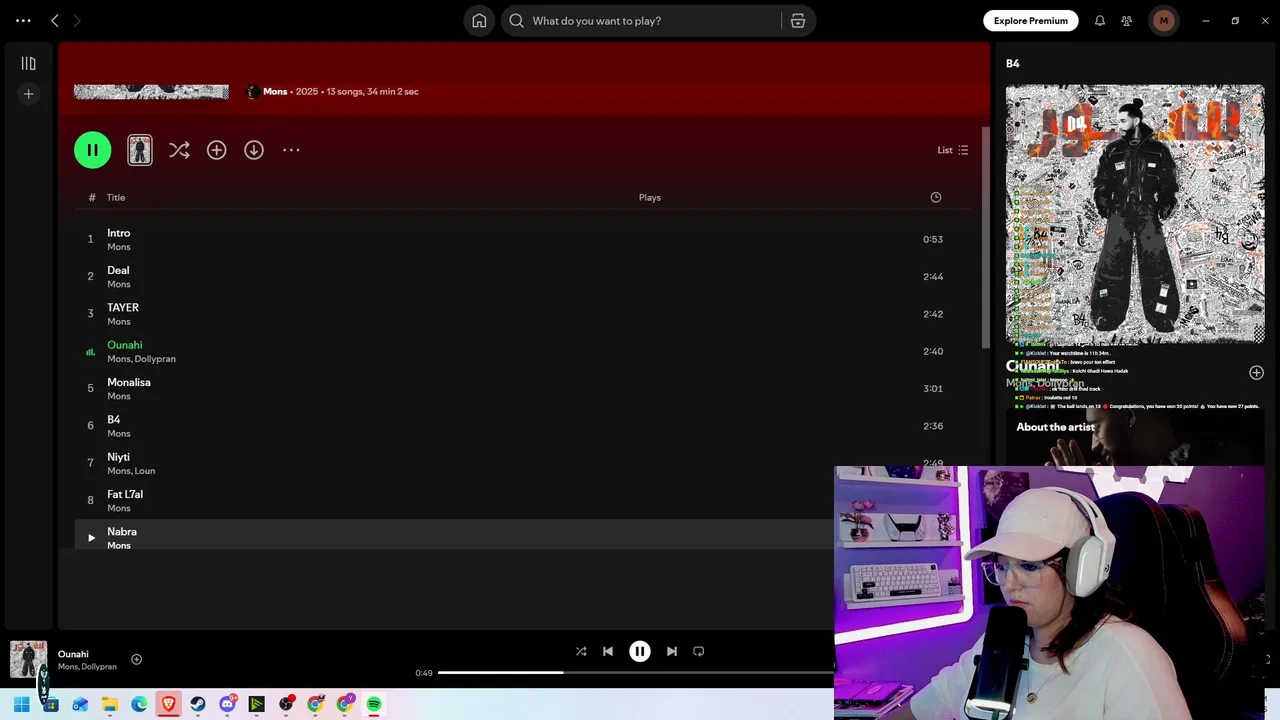Click the 2:40 duration of Ounahi
This screenshot has height=720, width=1280.
tap(933, 351)
